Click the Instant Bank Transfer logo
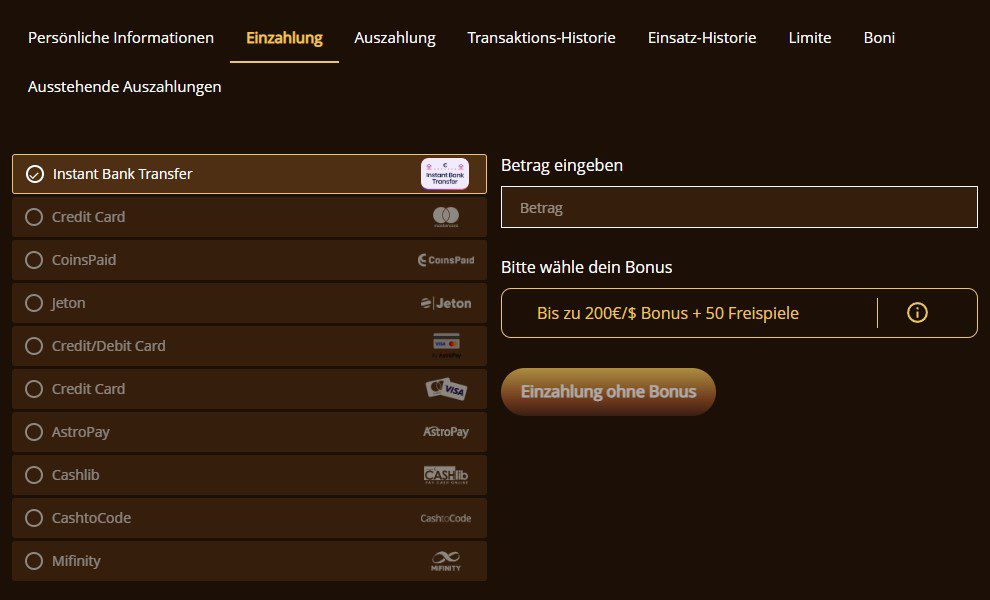The image size is (990, 600). tap(444, 174)
